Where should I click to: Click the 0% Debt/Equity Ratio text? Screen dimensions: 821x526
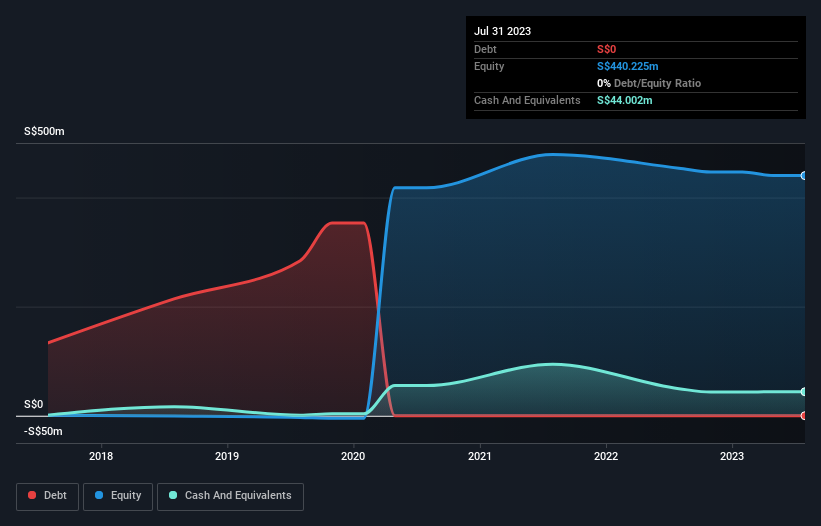pyautogui.click(x=649, y=83)
